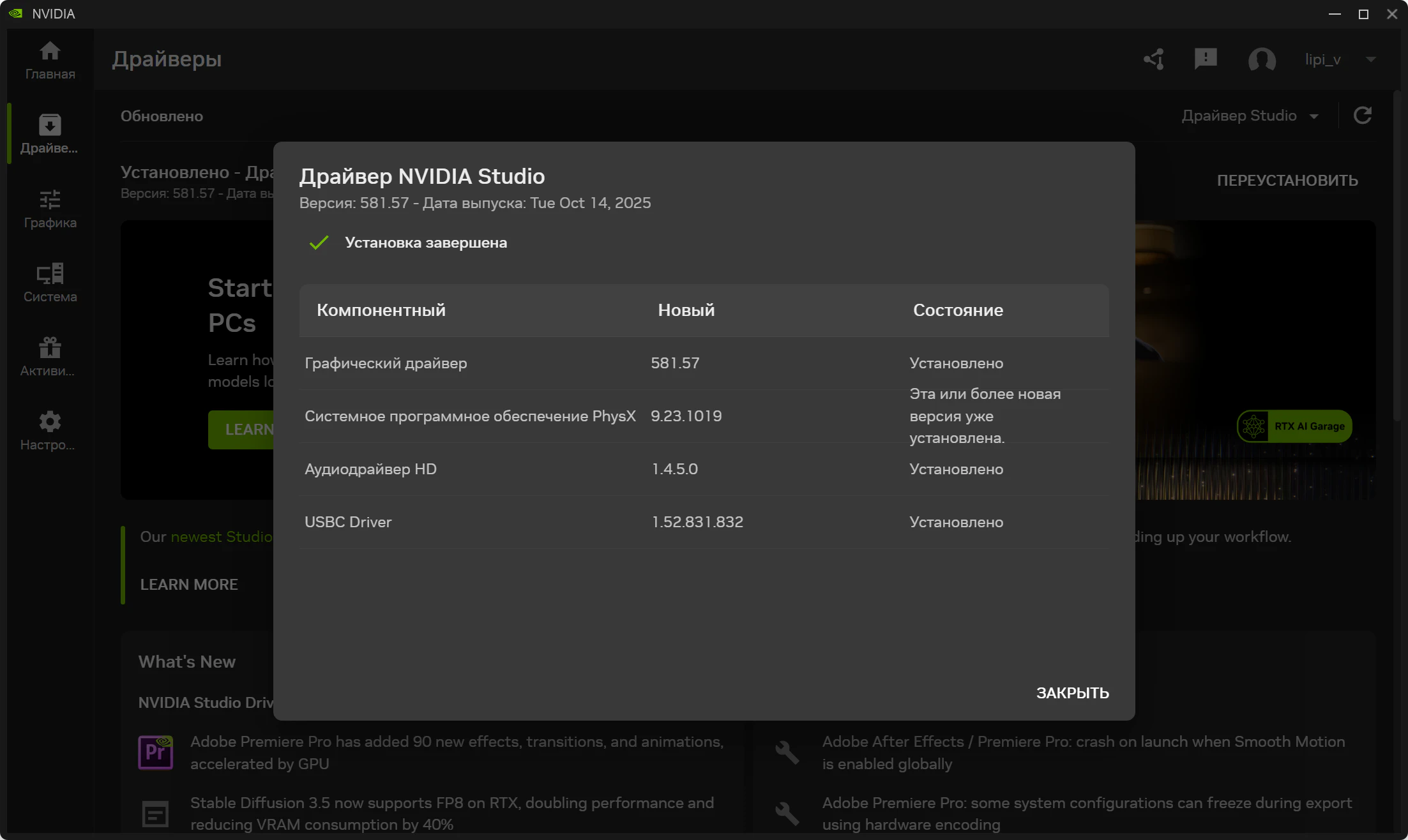
Task: Click the share icon in header
Action: (1154, 59)
